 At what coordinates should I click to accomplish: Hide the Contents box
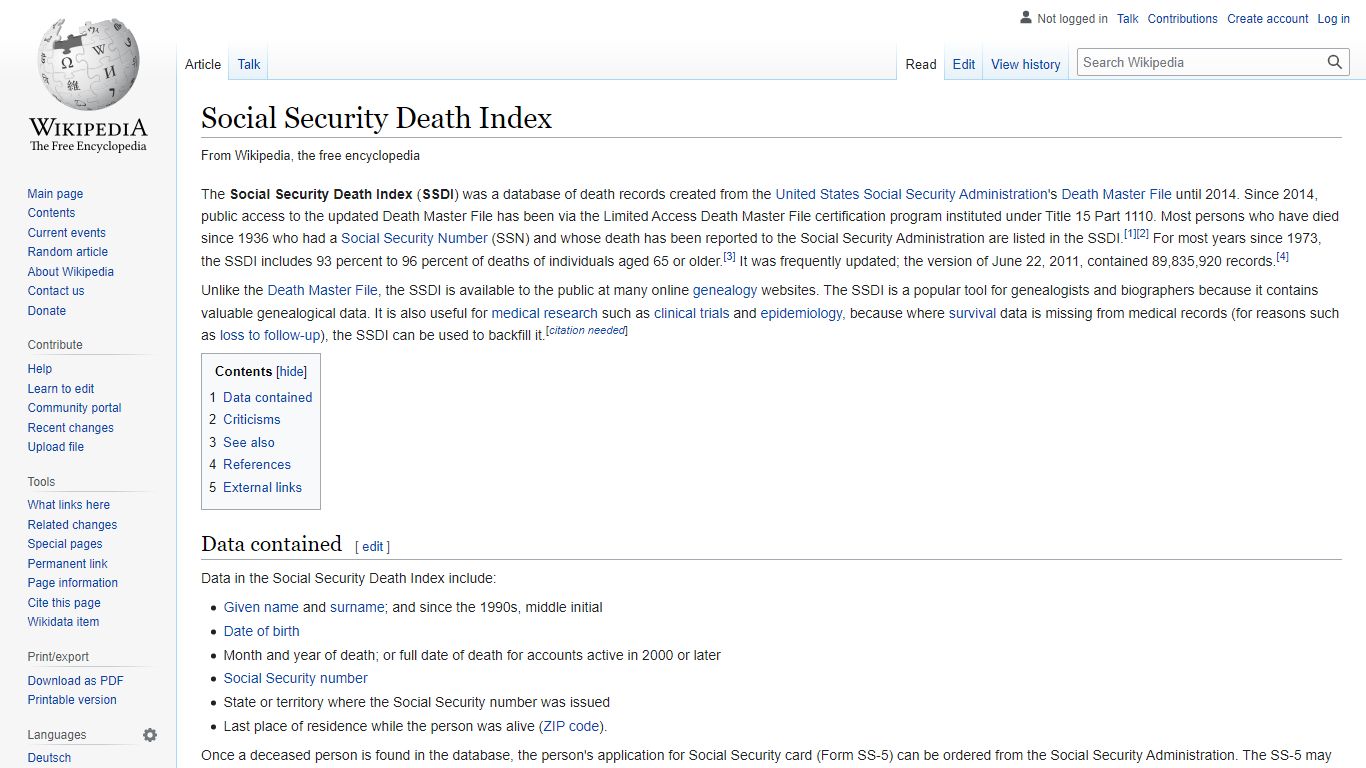coord(291,371)
